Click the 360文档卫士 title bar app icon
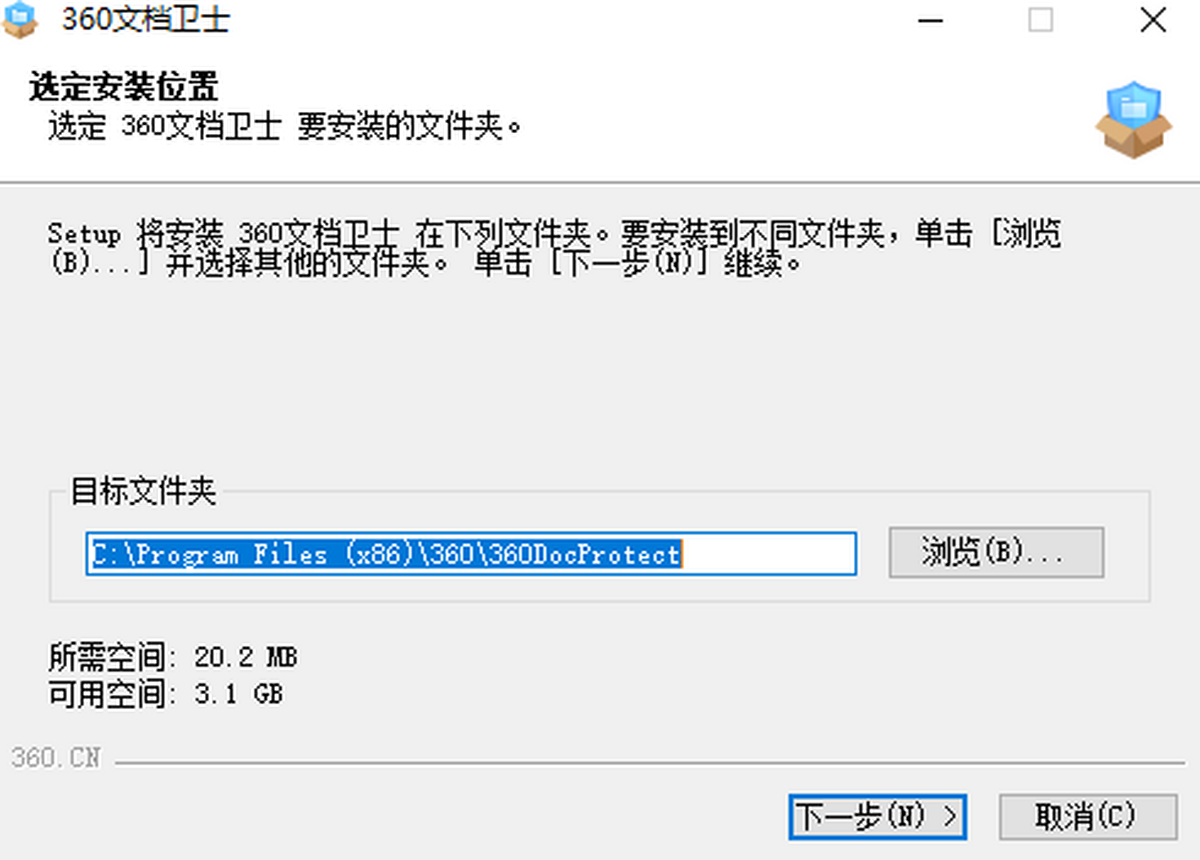The image size is (1200, 860). pos(21,20)
